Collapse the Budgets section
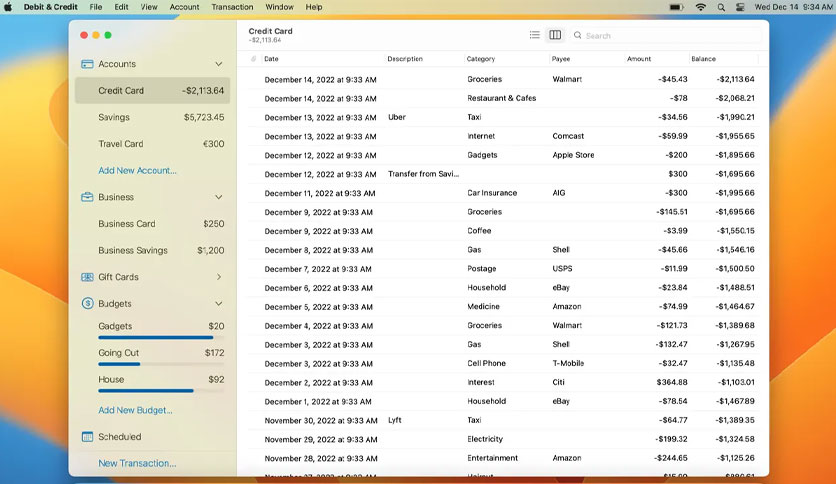Screen dimensions: 836x484 point(219,304)
